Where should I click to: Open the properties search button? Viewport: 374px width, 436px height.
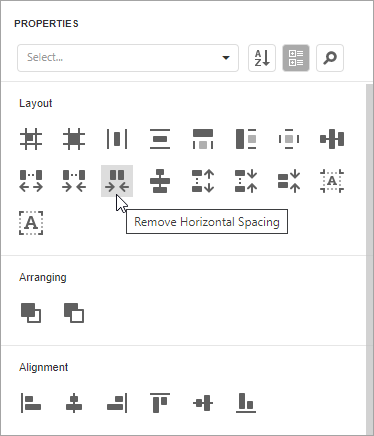(330, 58)
